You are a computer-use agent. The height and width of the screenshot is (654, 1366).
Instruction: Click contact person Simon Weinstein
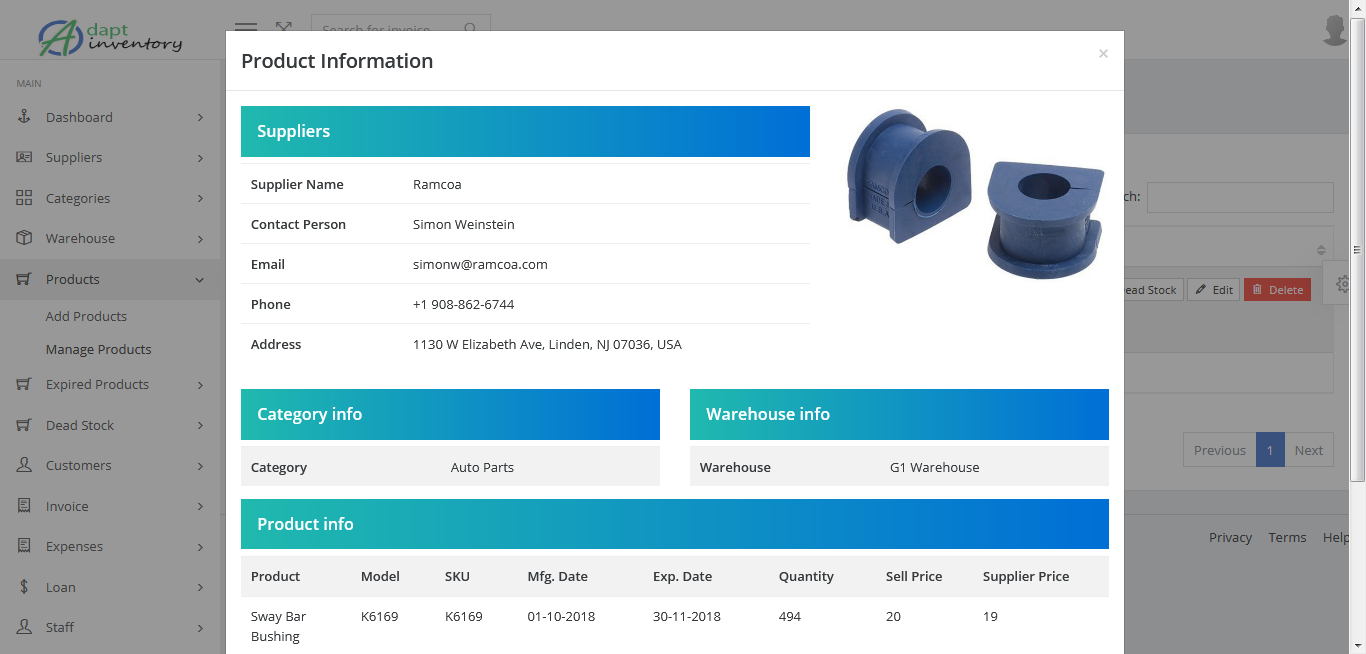tap(463, 224)
